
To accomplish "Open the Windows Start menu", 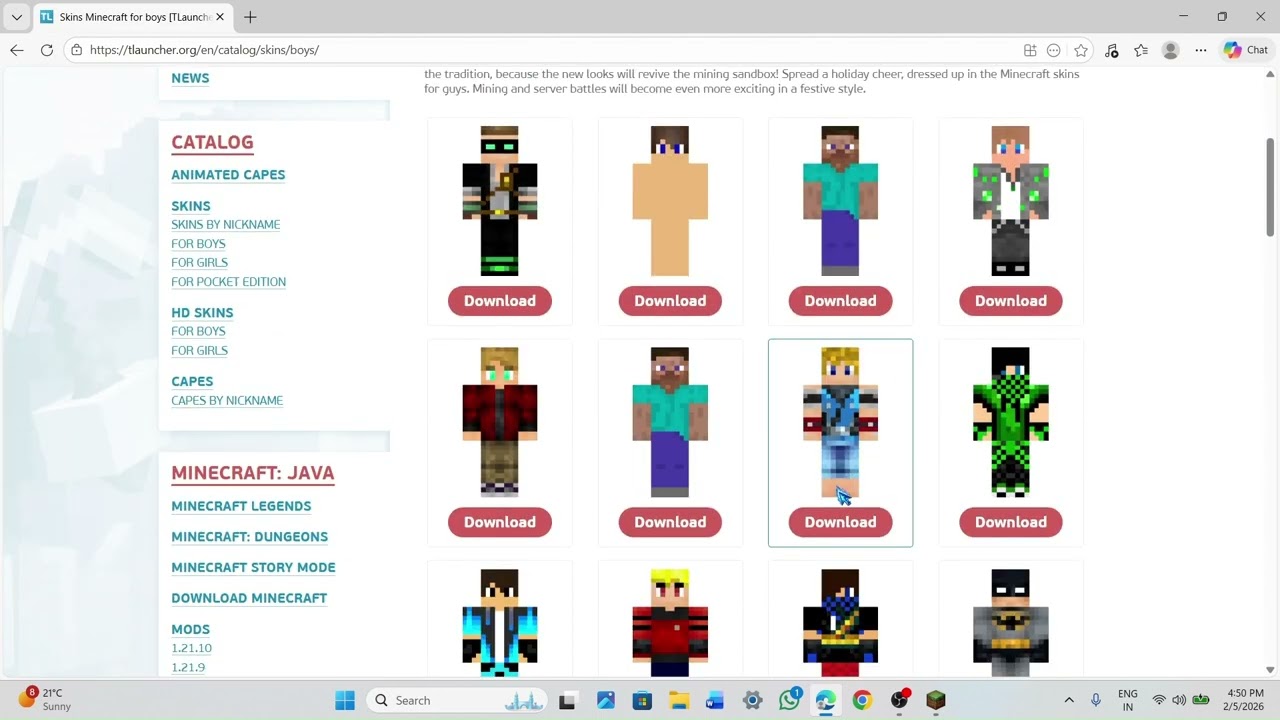I will pyautogui.click(x=345, y=700).
